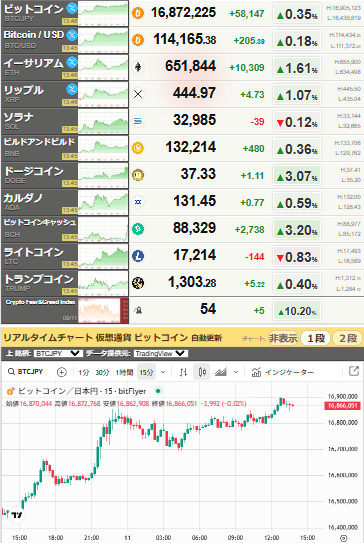Open the インジケーター indicators menu
The image size is (364, 543).
coord(283,372)
